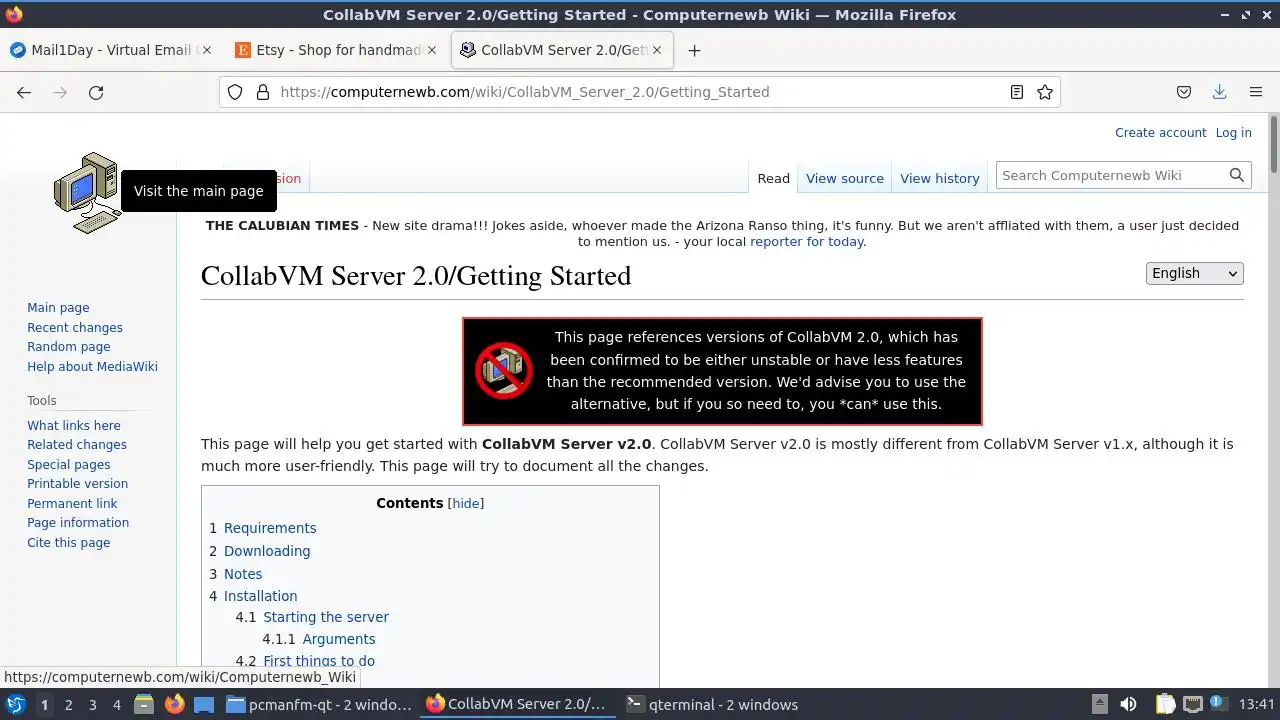Open What links here tool
The image size is (1280, 720).
(74, 425)
